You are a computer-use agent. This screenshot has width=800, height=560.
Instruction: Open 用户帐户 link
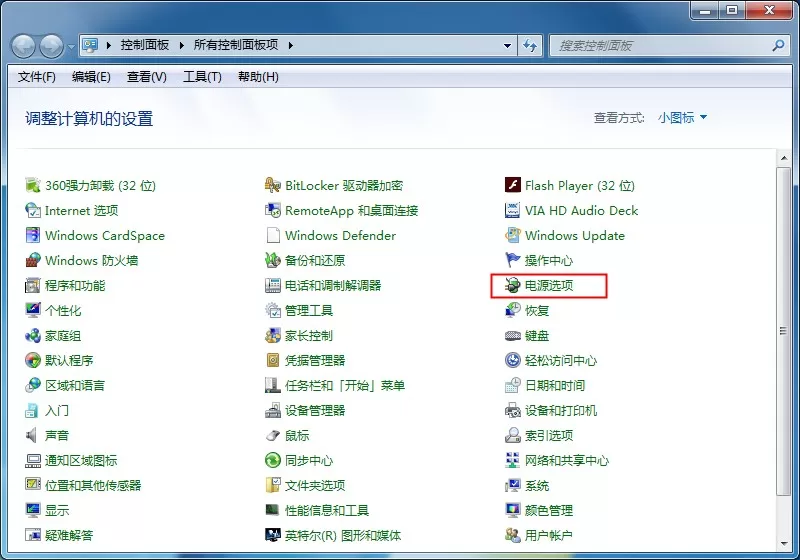[548, 535]
